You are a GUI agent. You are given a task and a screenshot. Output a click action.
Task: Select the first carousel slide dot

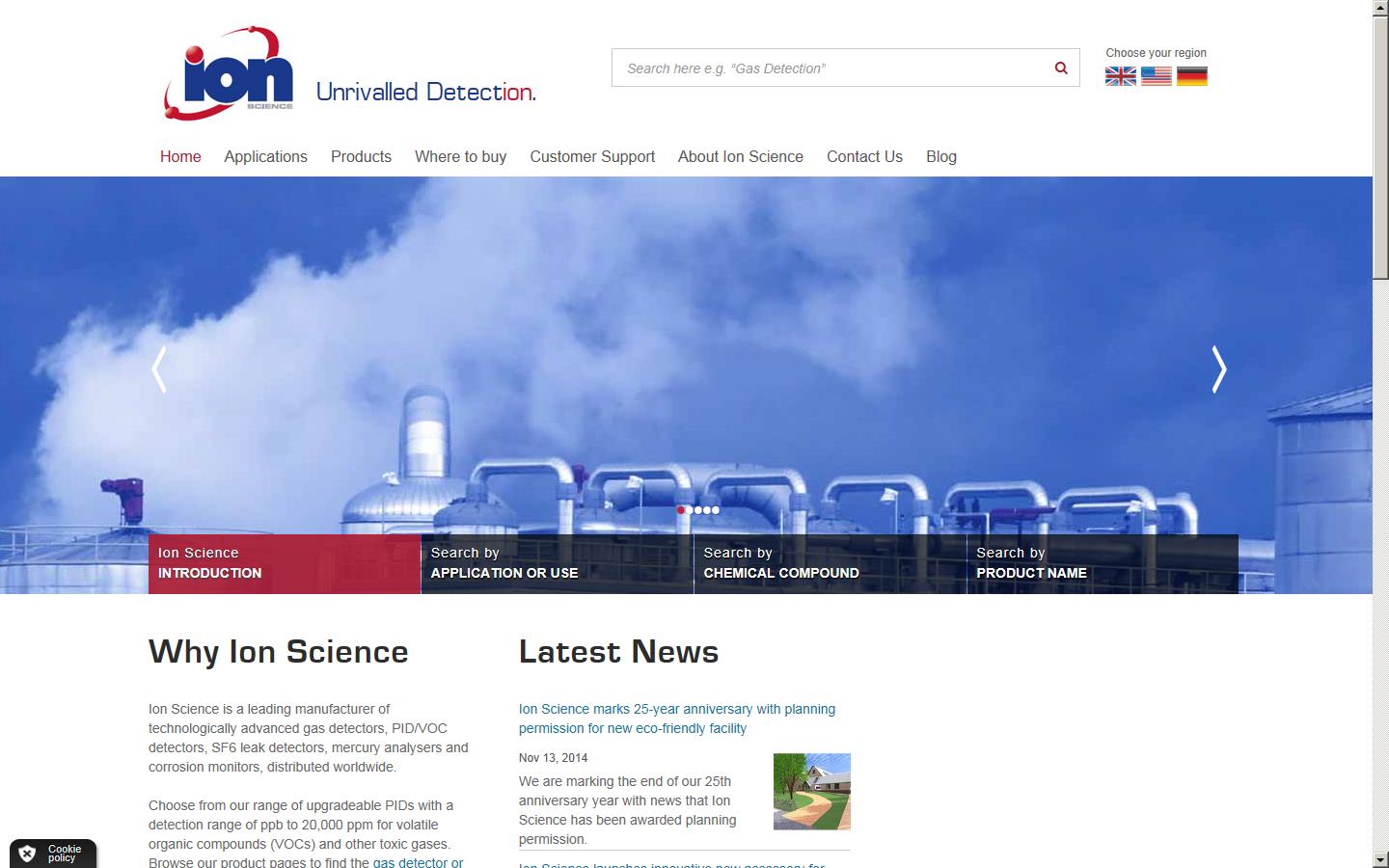[x=681, y=510]
